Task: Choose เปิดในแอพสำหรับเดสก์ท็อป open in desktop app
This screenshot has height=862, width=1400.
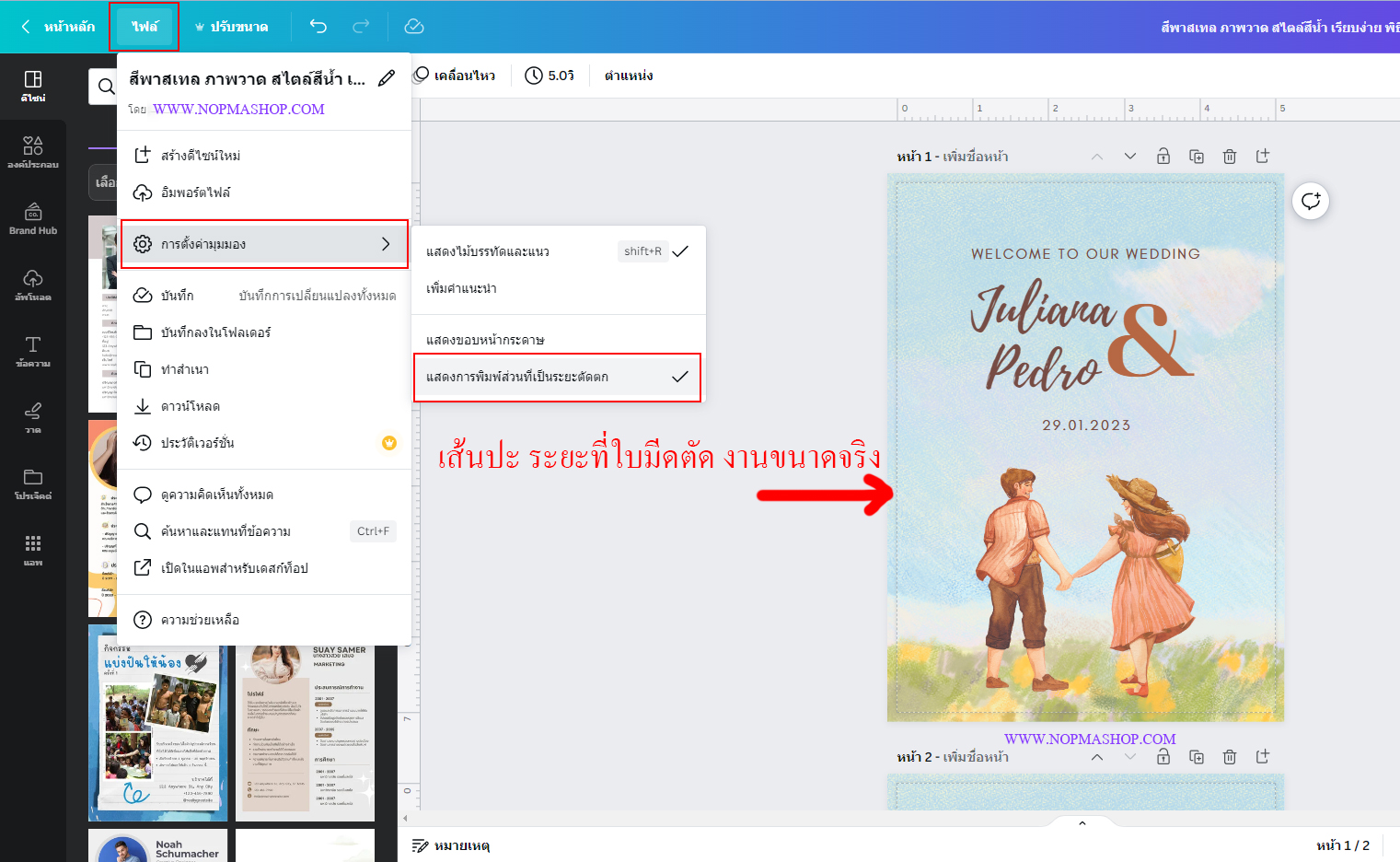Action: tap(264, 568)
